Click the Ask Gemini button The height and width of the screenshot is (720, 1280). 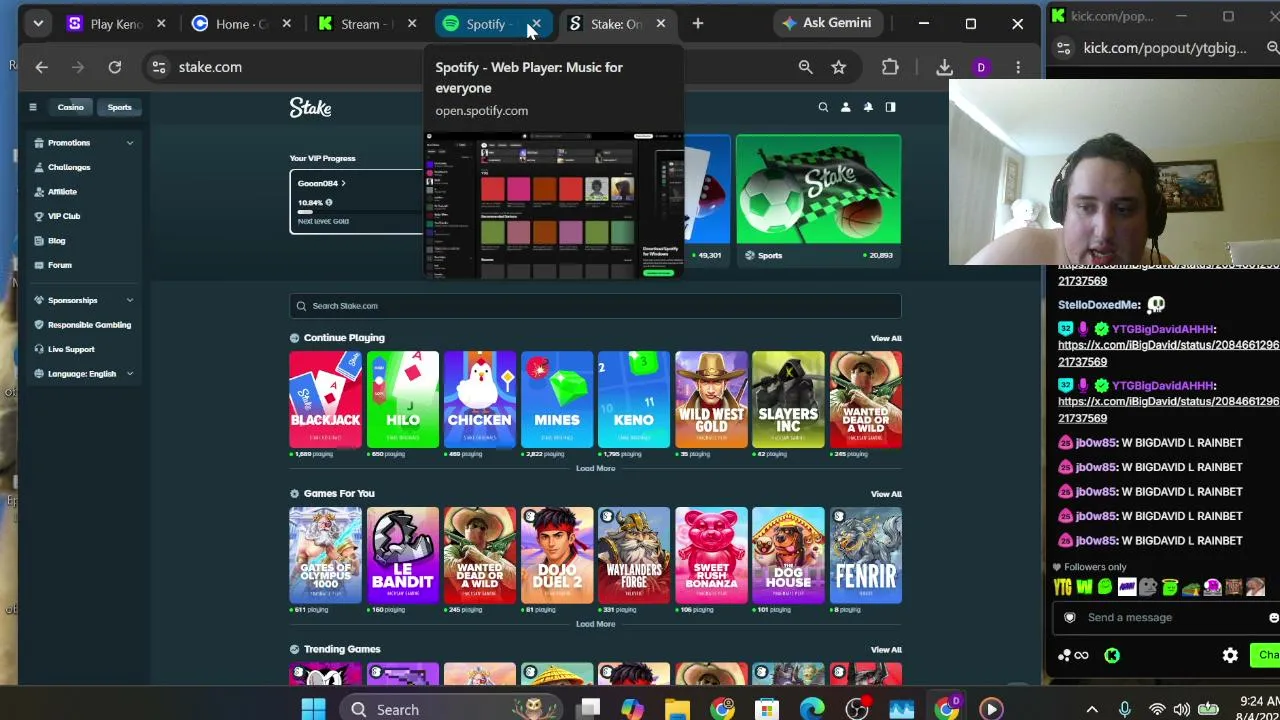pyautogui.click(x=828, y=23)
